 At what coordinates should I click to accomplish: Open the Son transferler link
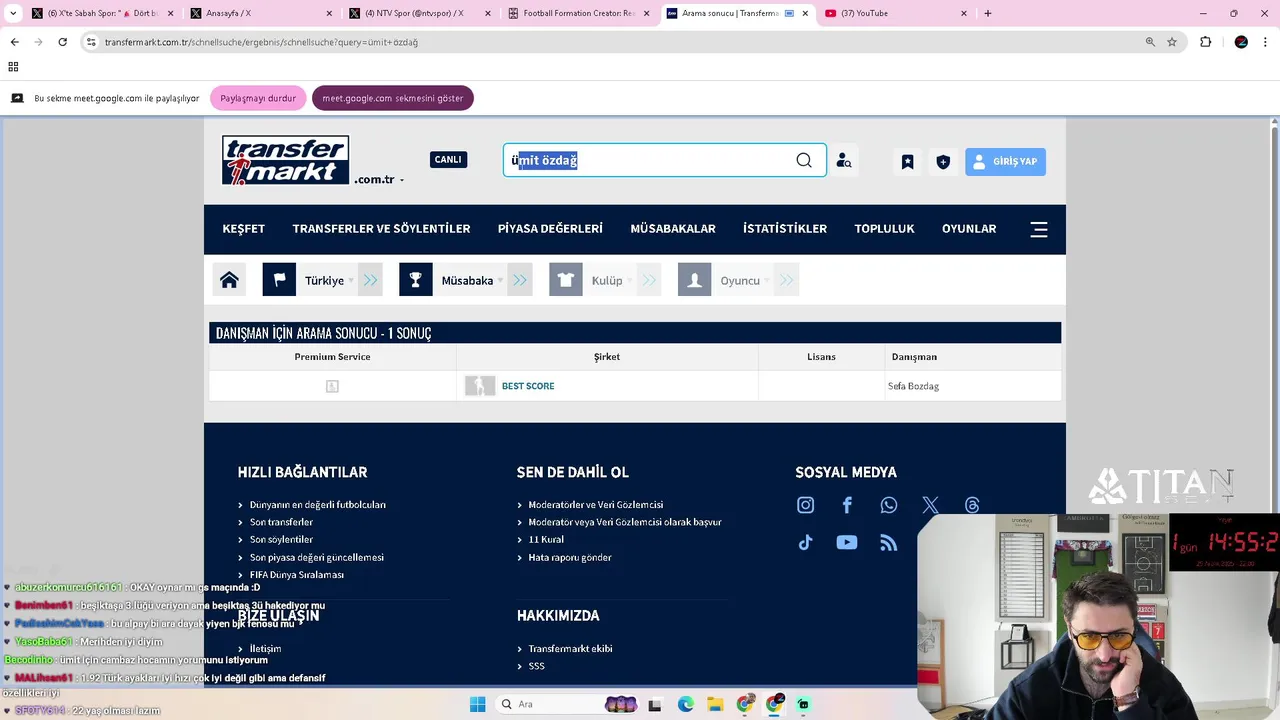click(281, 522)
